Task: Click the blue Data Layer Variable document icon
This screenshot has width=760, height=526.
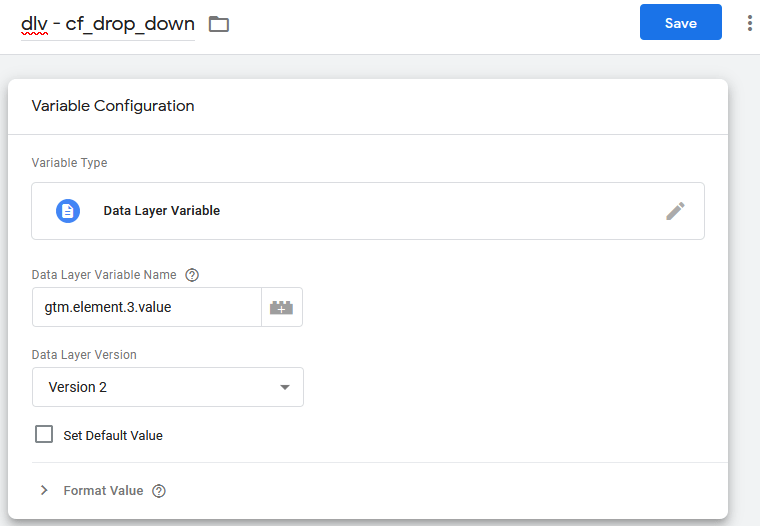Action: (x=68, y=211)
